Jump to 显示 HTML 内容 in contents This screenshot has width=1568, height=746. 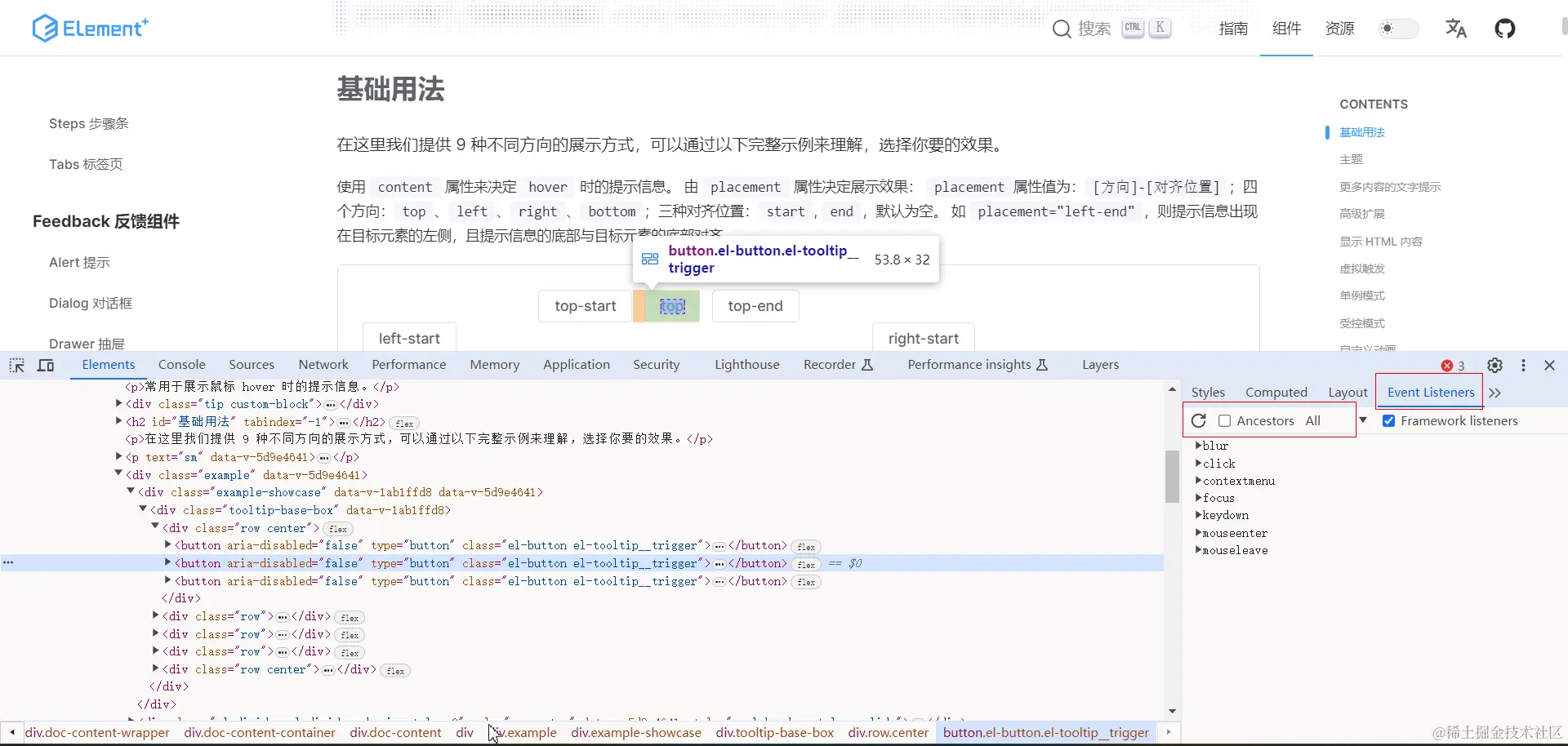(x=1381, y=242)
